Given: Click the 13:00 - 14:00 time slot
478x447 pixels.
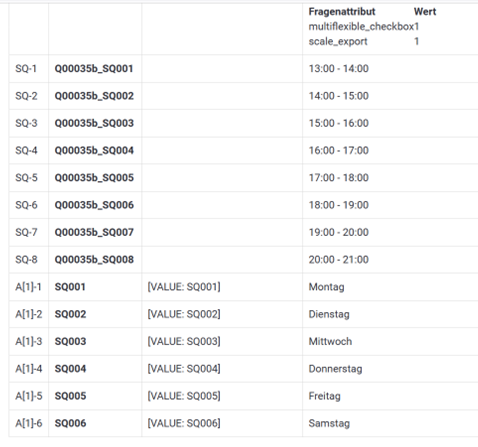Looking at the screenshot, I should click(338, 69).
